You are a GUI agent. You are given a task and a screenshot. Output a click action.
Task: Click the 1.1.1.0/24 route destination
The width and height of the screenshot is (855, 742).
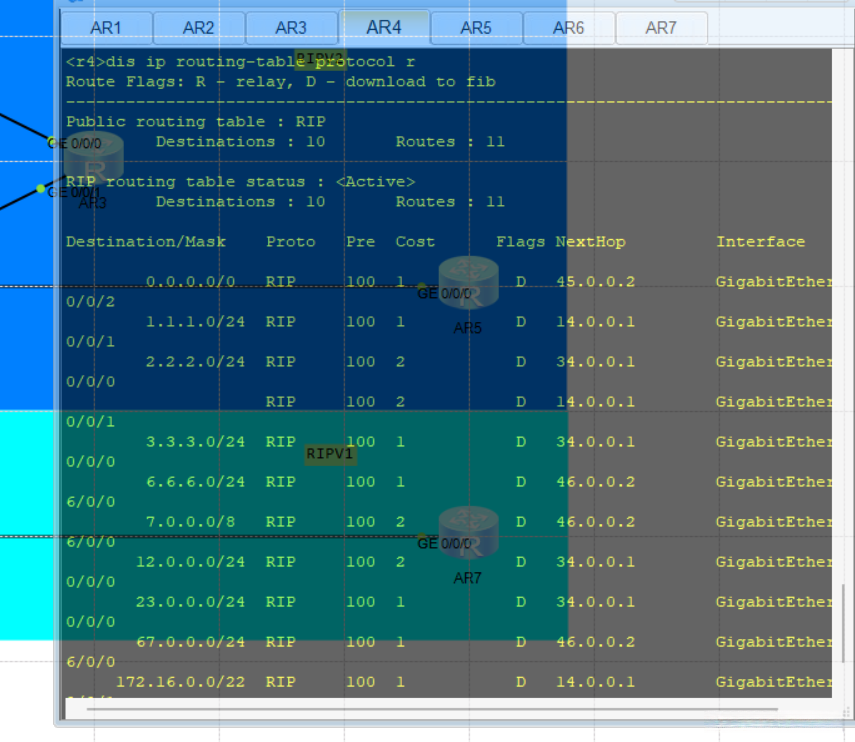pos(195,322)
